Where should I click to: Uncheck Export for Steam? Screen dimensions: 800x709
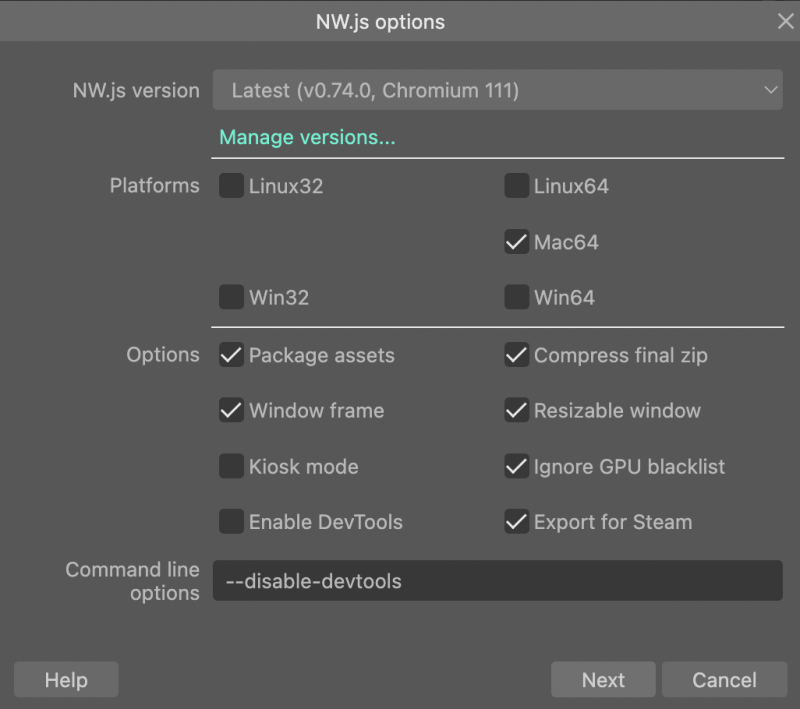516,522
